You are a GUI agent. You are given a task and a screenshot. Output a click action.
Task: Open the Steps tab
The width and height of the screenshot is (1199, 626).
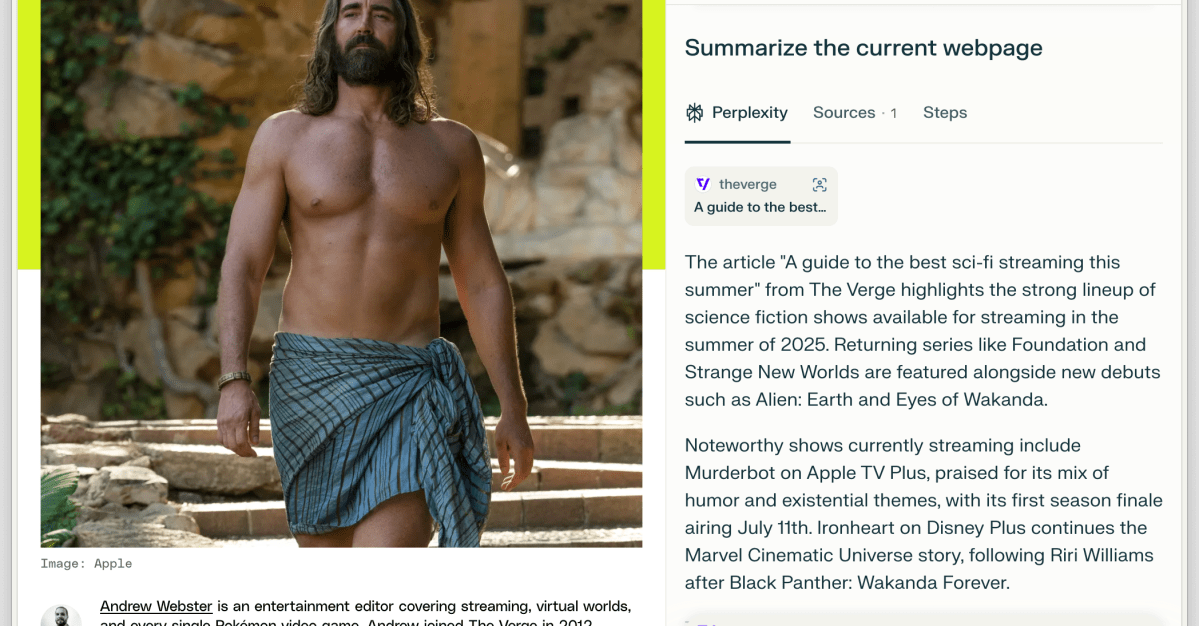(945, 113)
